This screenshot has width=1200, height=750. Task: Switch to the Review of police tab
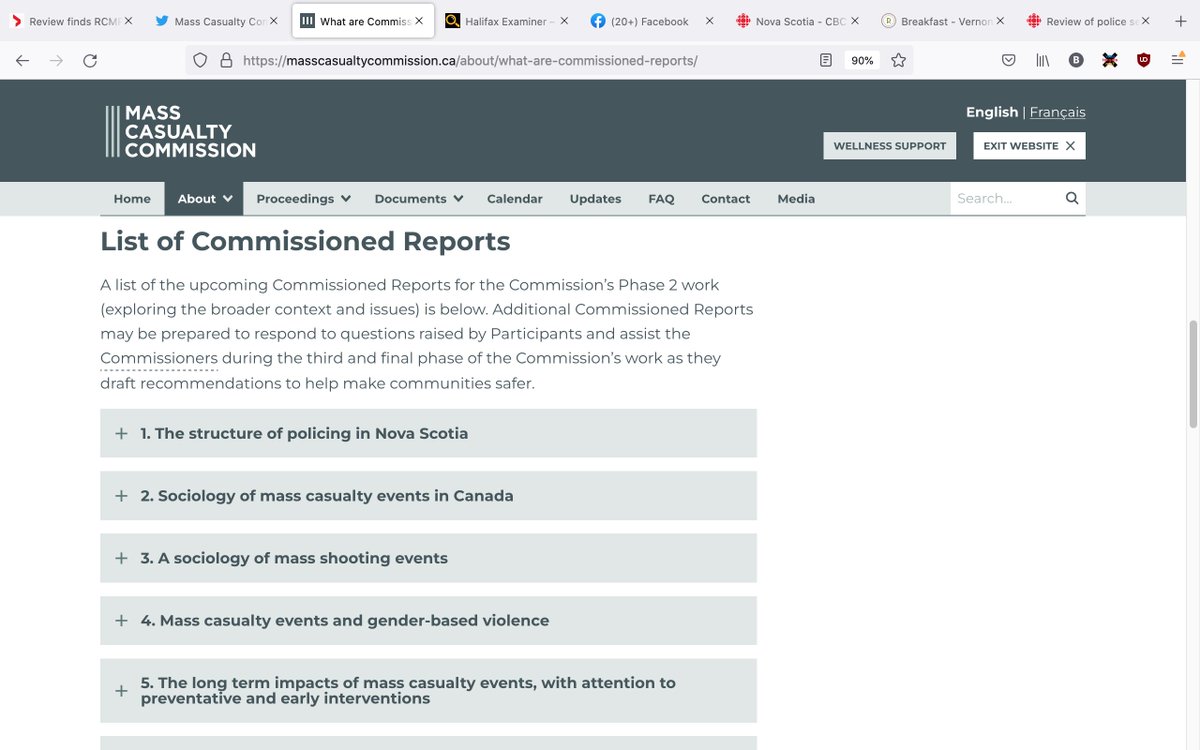click(x=1088, y=20)
